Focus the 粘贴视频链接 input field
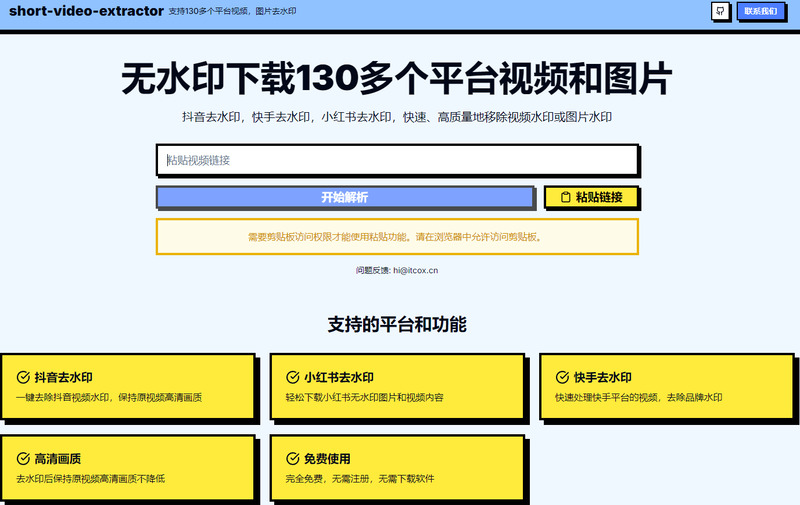Image resolution: width=800 pixels, height=505 pixels. point(397,160)
